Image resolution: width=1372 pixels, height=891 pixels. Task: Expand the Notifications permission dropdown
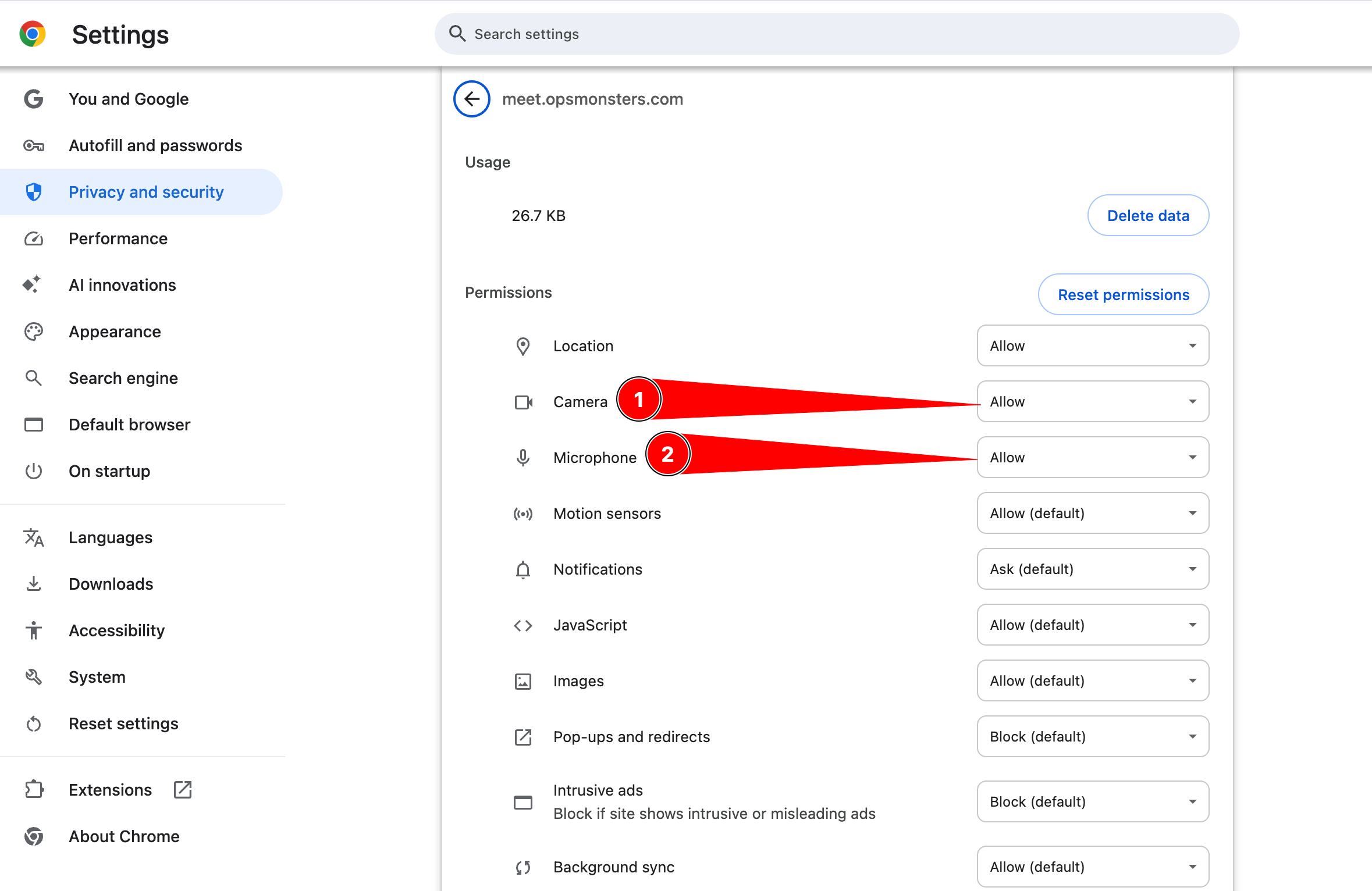tap(1092, 569)
